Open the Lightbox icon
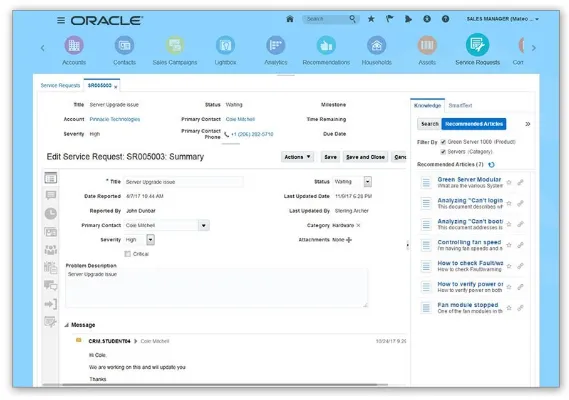Screen dimensions: 569x400 (225, 45)
